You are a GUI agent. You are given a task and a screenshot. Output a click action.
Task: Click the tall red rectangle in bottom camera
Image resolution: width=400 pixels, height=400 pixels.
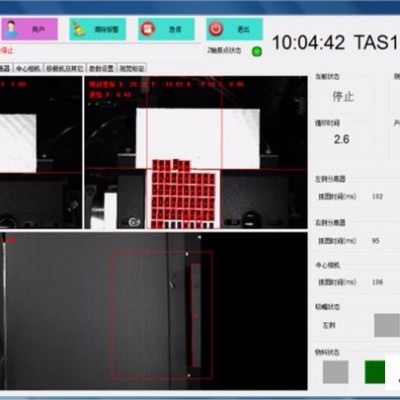point(196,315)
